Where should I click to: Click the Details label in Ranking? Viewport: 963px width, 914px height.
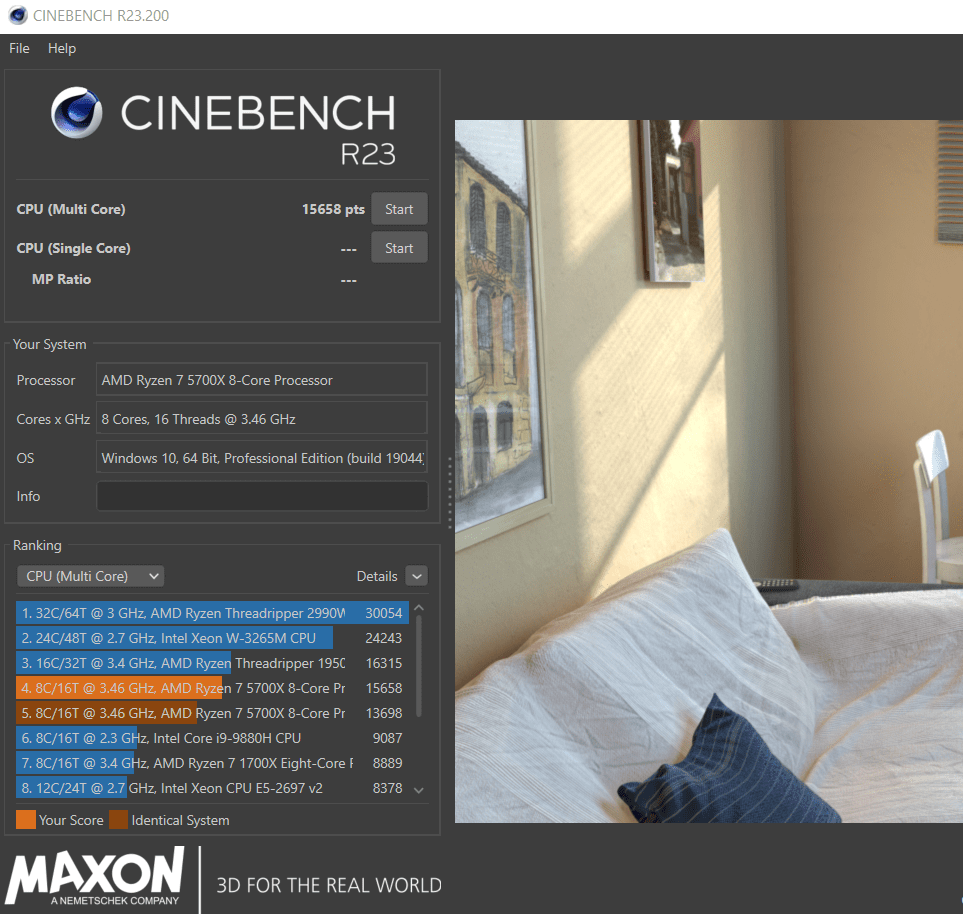(x=376, y=576)
